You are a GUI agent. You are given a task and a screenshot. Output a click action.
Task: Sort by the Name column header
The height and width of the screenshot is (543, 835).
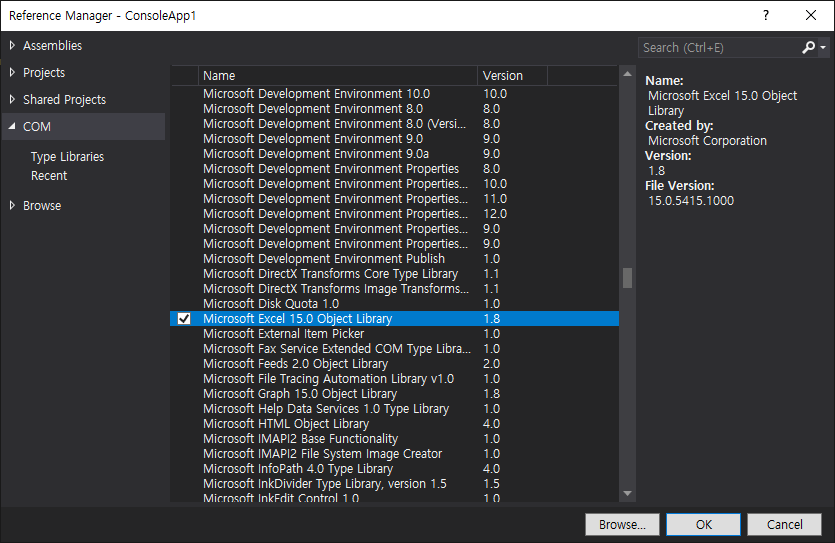tap(338, 76)
